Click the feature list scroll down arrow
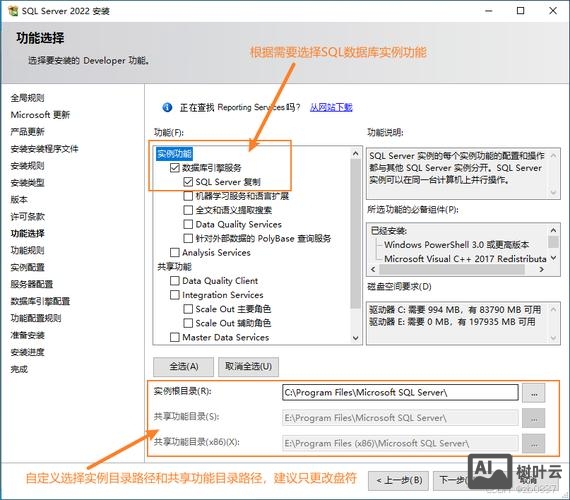Screen dimensions: 570x500 (x=356, y=338)
